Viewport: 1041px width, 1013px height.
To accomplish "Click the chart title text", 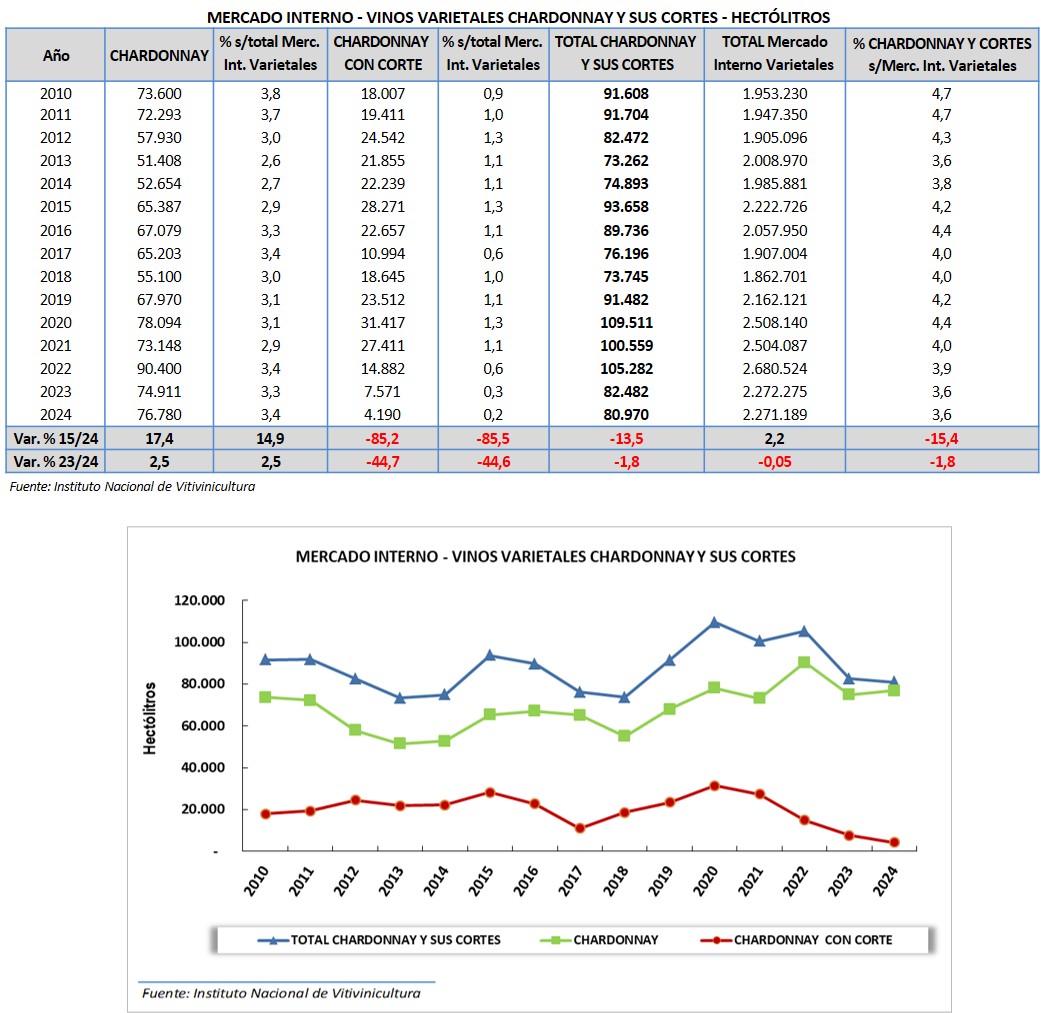I will [546, 556].
